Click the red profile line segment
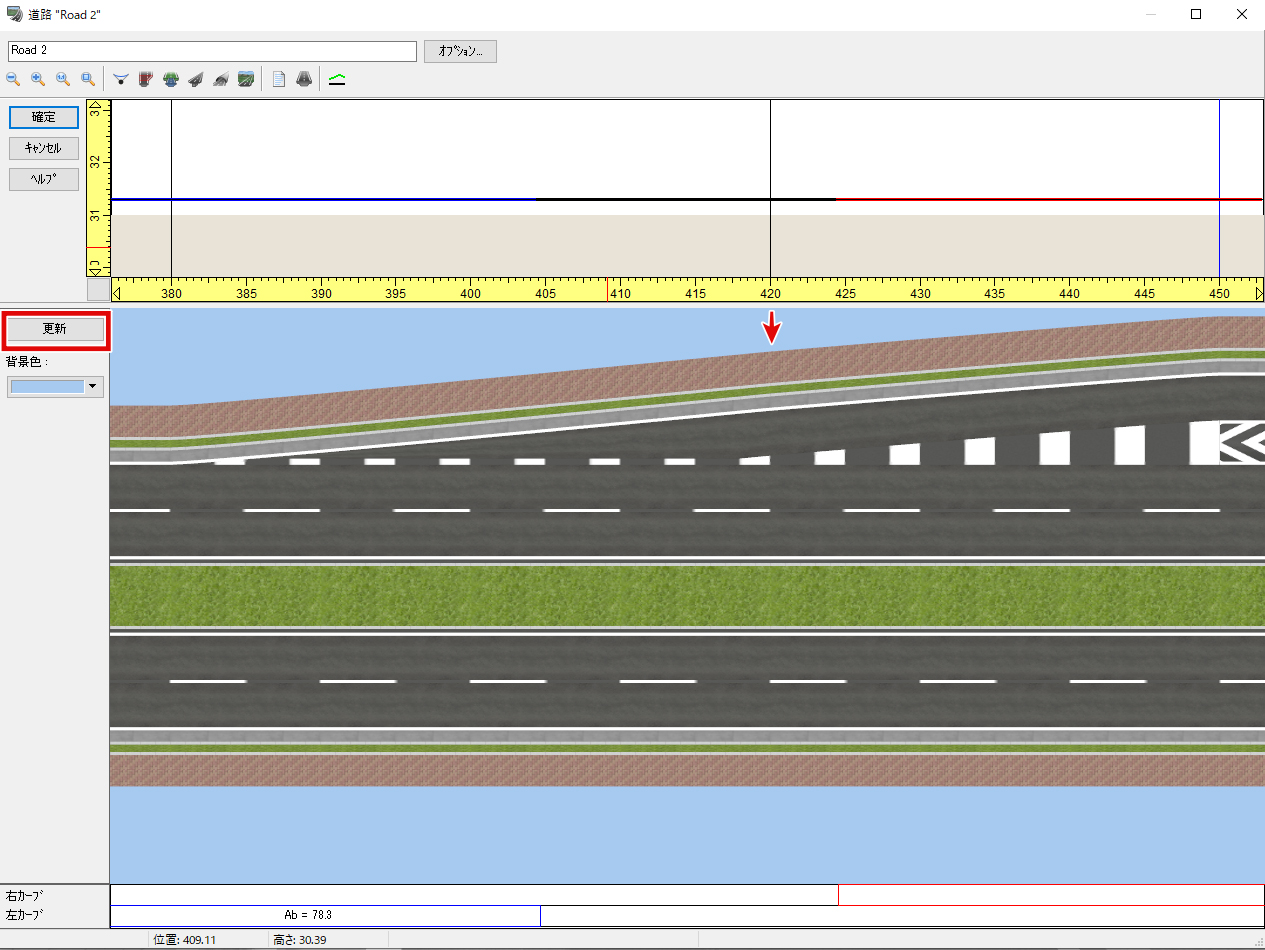Viewport: 1265px width, 950px height. pyautogui.click(x=1049, y=199)
